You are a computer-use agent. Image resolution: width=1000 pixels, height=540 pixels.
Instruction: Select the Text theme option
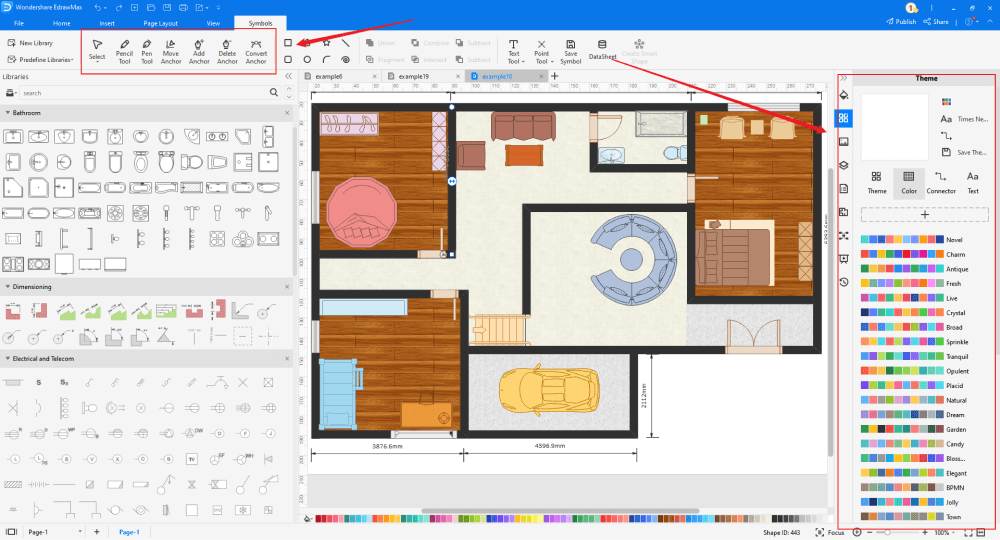(973, 183)
